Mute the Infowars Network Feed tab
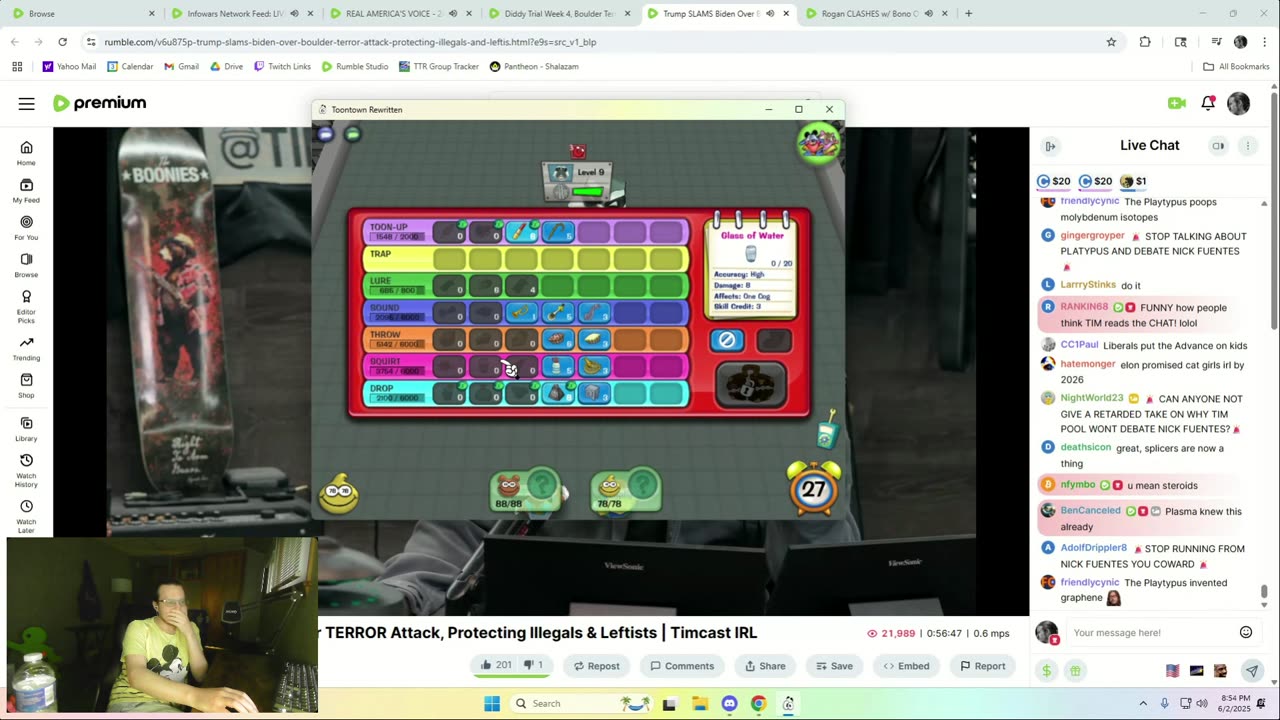Screen dimensions: 1280x720 pos(294,14)
